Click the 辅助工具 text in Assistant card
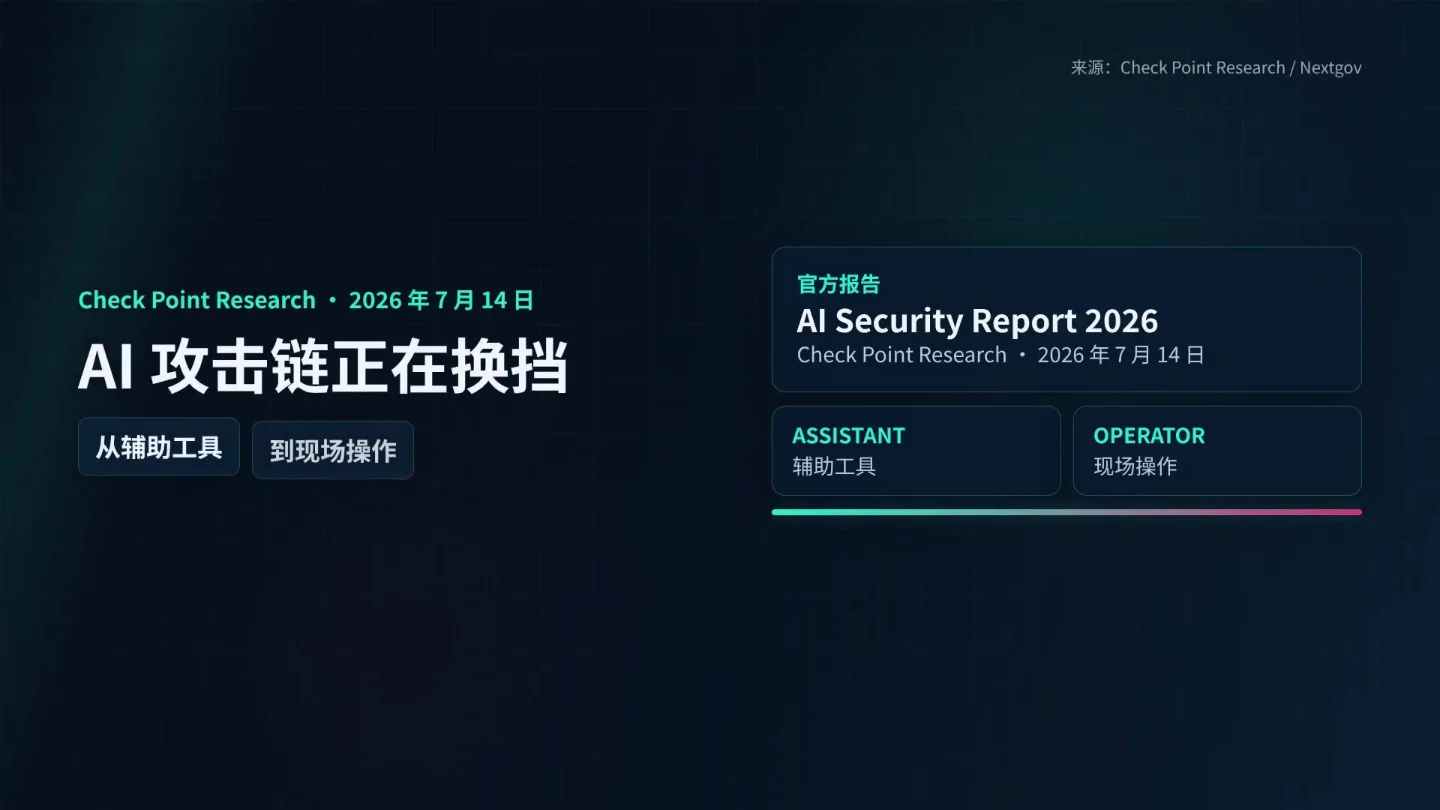The width and height of the screenshot is (1440, 810). pyautogui.click(x=834, y=466)
